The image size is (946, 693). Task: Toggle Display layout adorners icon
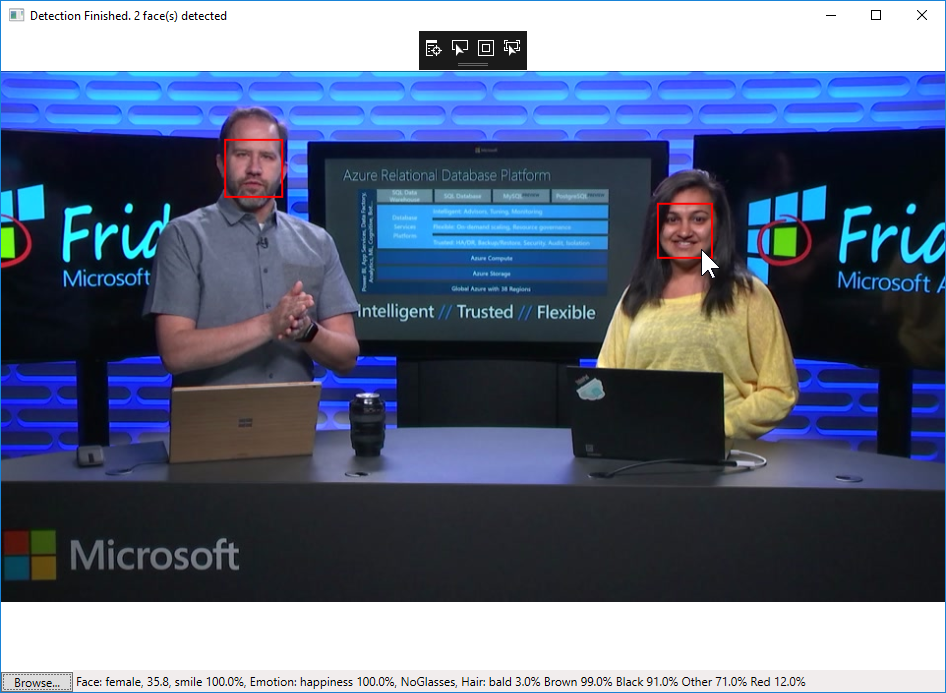(x=486, y=48)
